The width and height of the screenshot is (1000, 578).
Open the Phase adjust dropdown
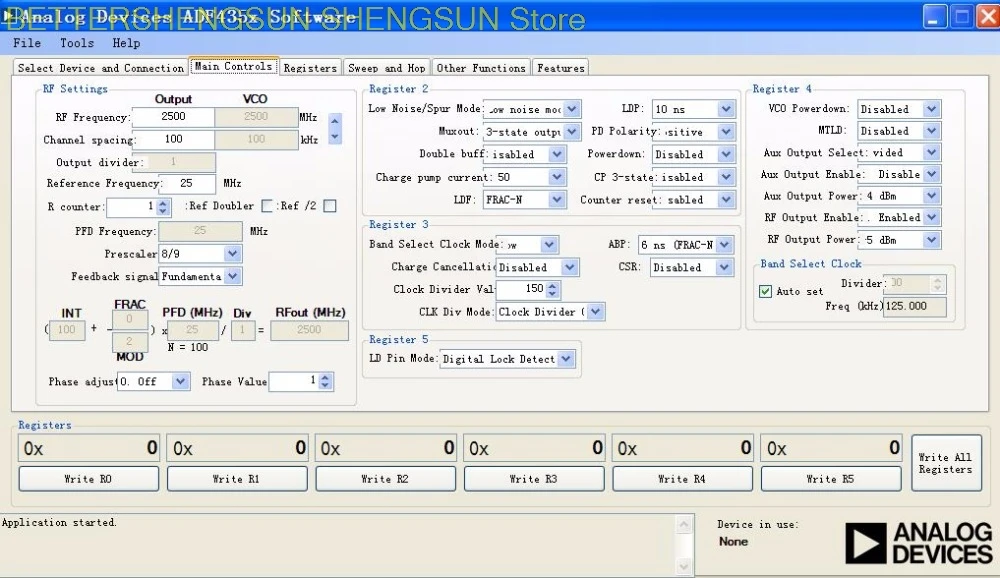(x=180, y=382)
